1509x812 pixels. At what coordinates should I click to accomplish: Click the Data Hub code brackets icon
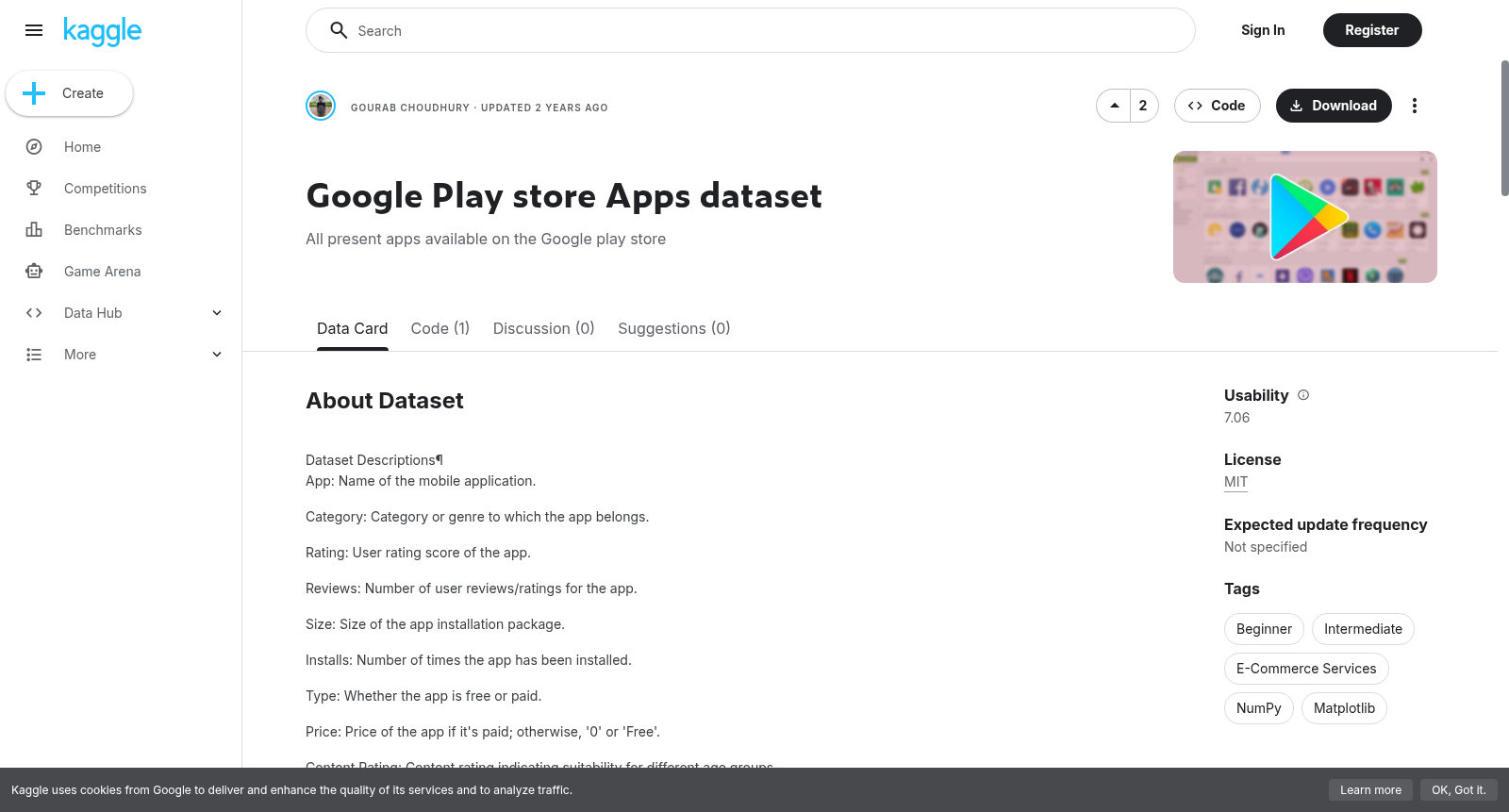34,313
